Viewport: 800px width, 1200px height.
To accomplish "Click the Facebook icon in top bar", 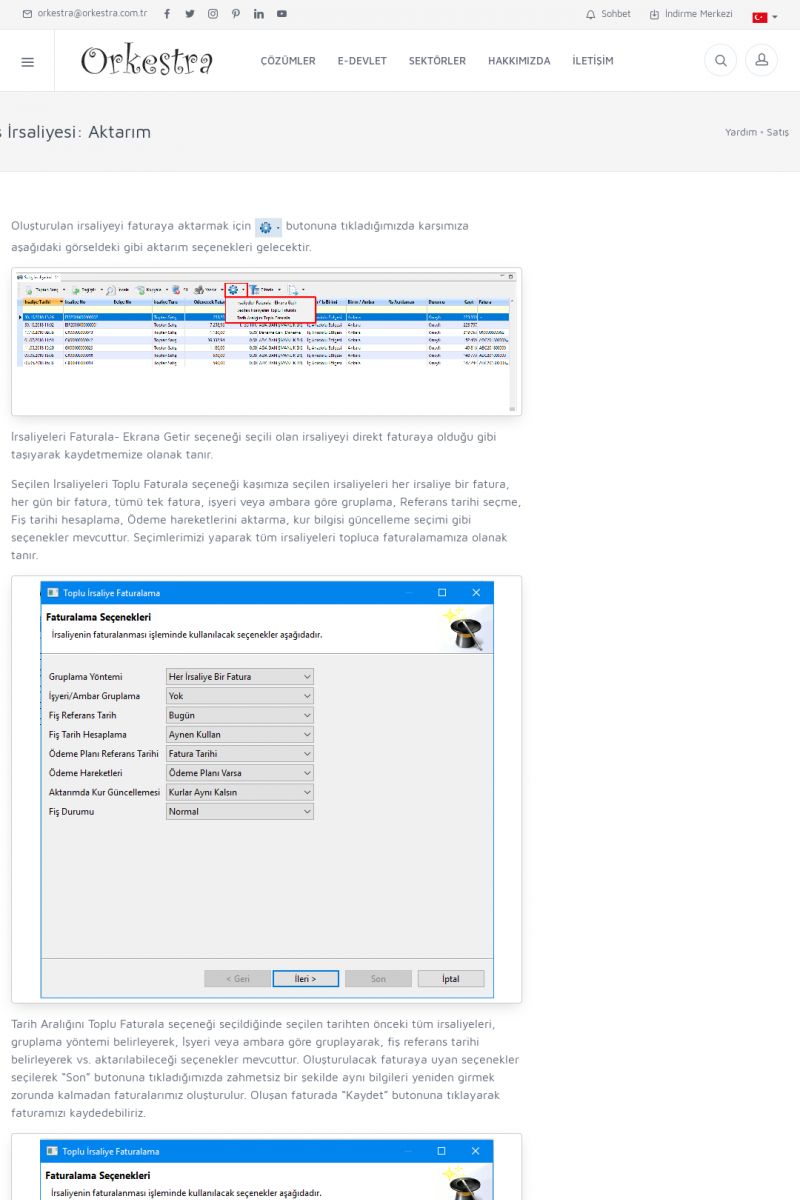I will (x=166, y=14).
